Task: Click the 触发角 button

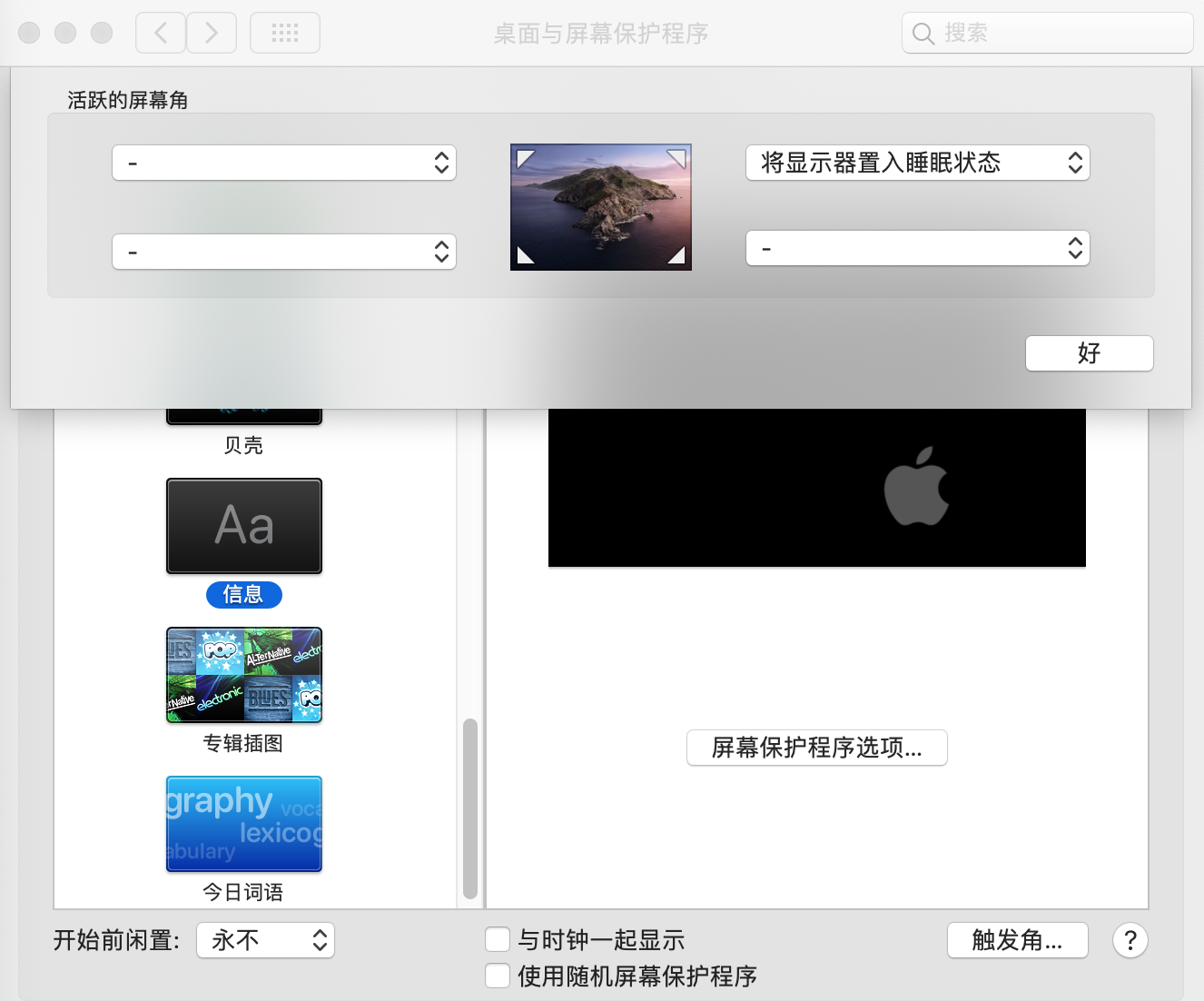Action: 1018,940
